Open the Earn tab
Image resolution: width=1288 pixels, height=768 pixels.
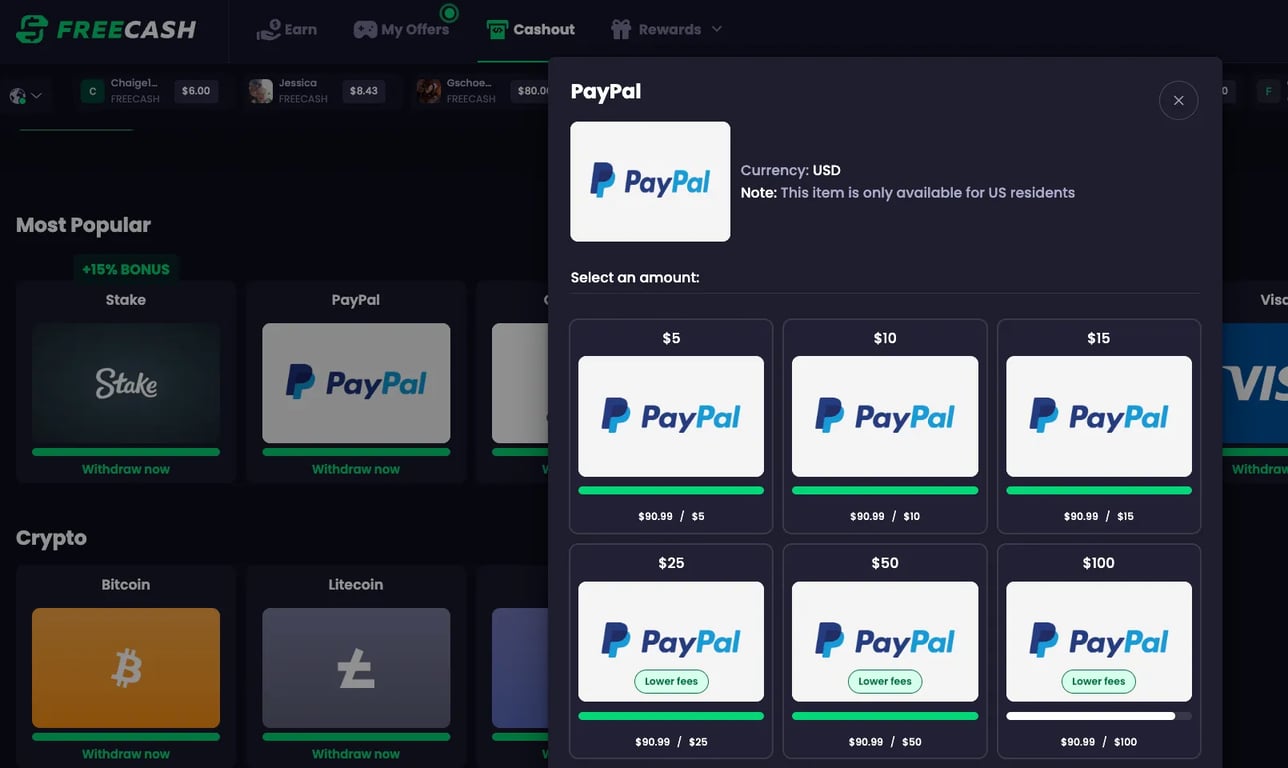287,30
